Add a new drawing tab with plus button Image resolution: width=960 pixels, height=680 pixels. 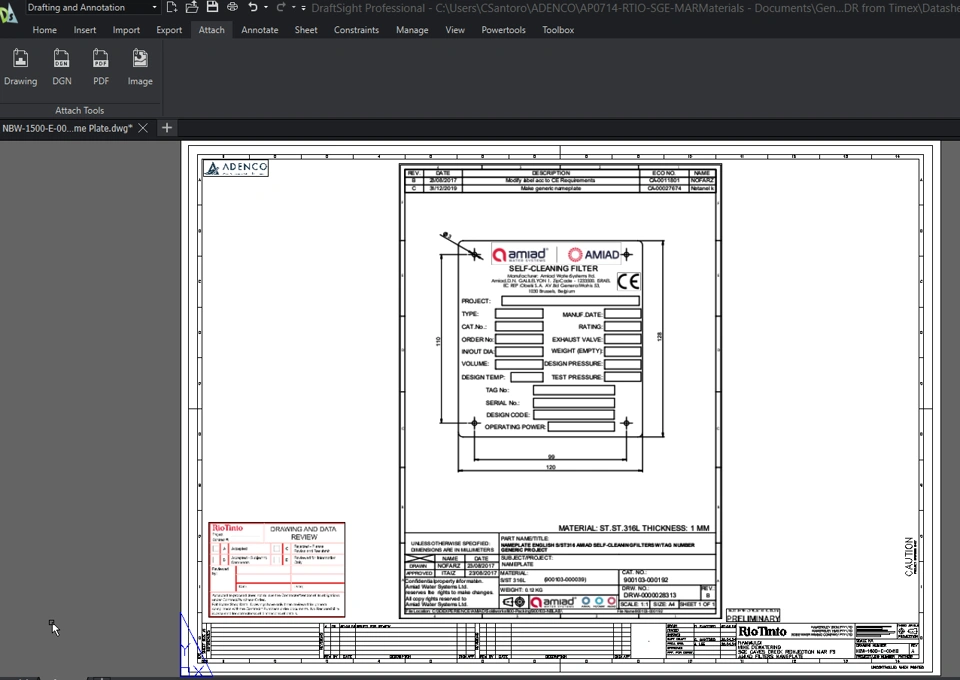point(167,128)
